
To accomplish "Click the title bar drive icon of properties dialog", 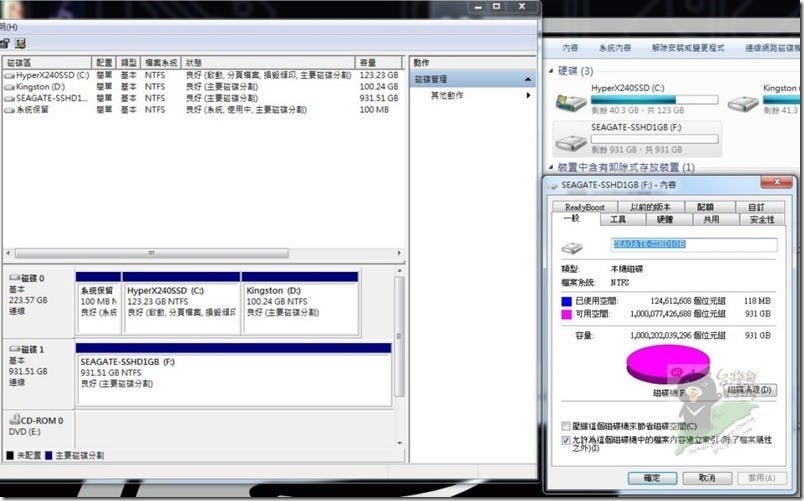I will tap(553, 185).
